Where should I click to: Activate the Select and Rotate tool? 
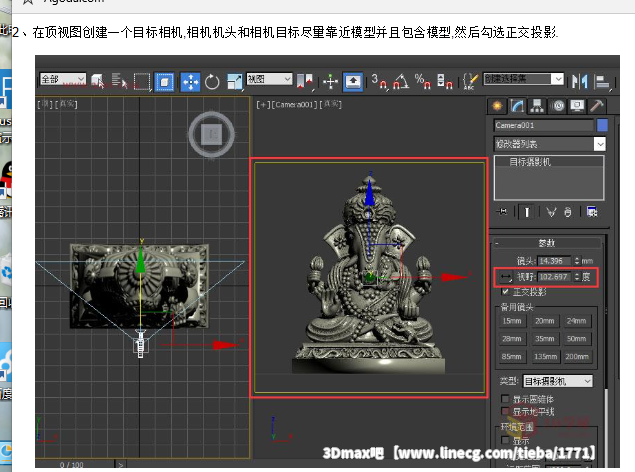tap(212, 82)
